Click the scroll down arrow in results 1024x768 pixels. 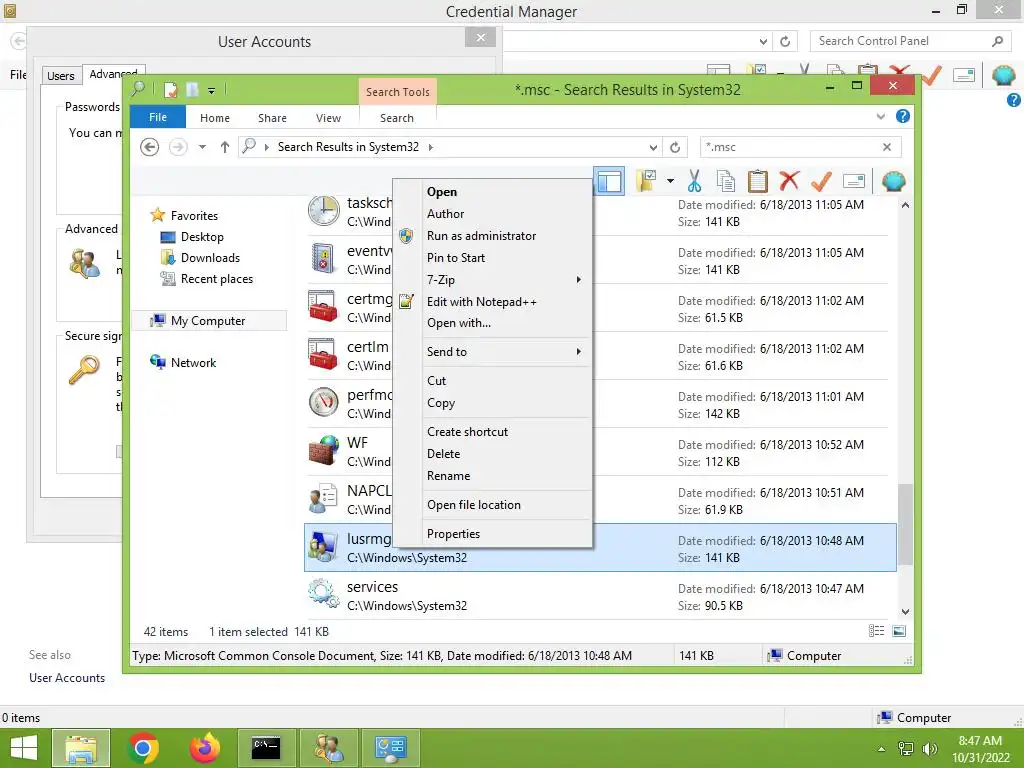click(x=905, y=612)
